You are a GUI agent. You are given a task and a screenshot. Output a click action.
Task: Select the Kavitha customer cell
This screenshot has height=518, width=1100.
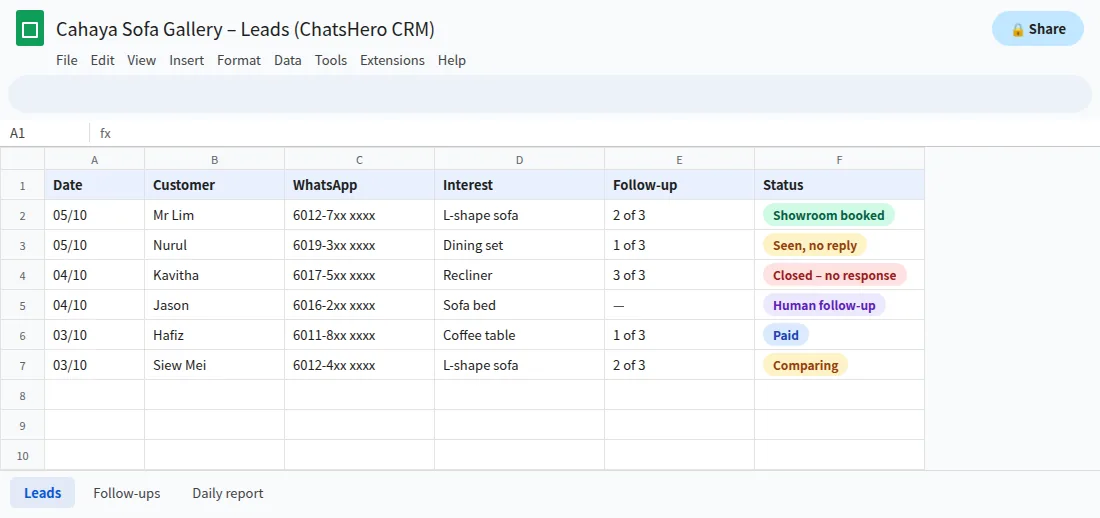coord(215,275)
